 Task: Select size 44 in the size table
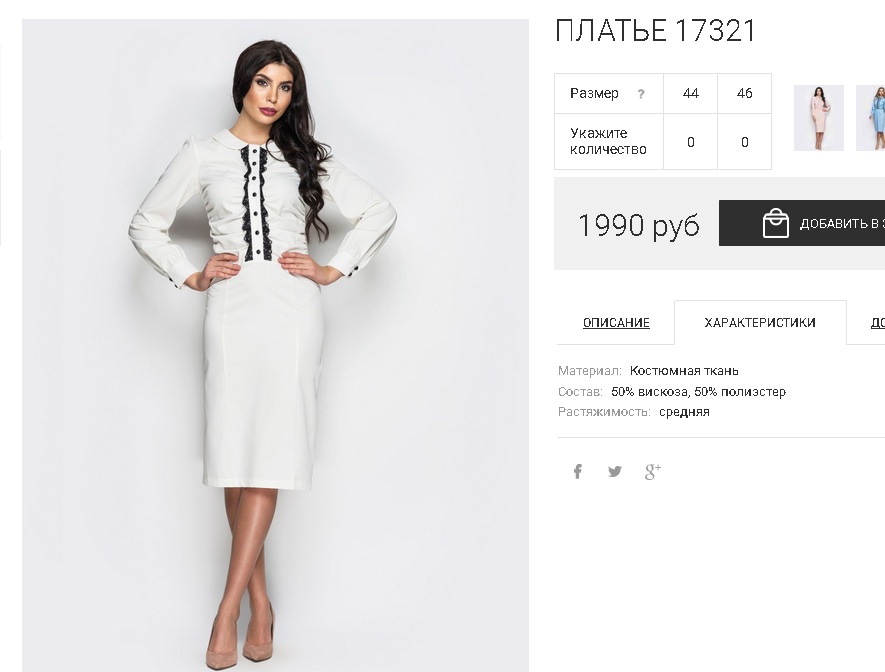690,93
